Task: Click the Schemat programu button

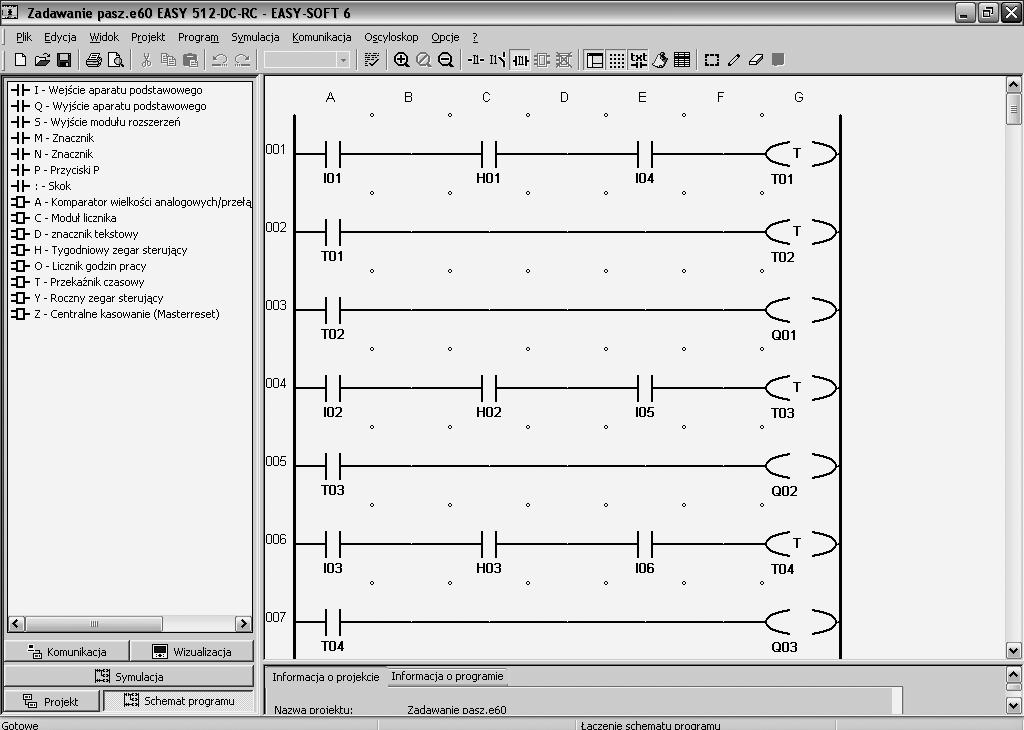Action: pyautogui.click(x=178, y=701)
